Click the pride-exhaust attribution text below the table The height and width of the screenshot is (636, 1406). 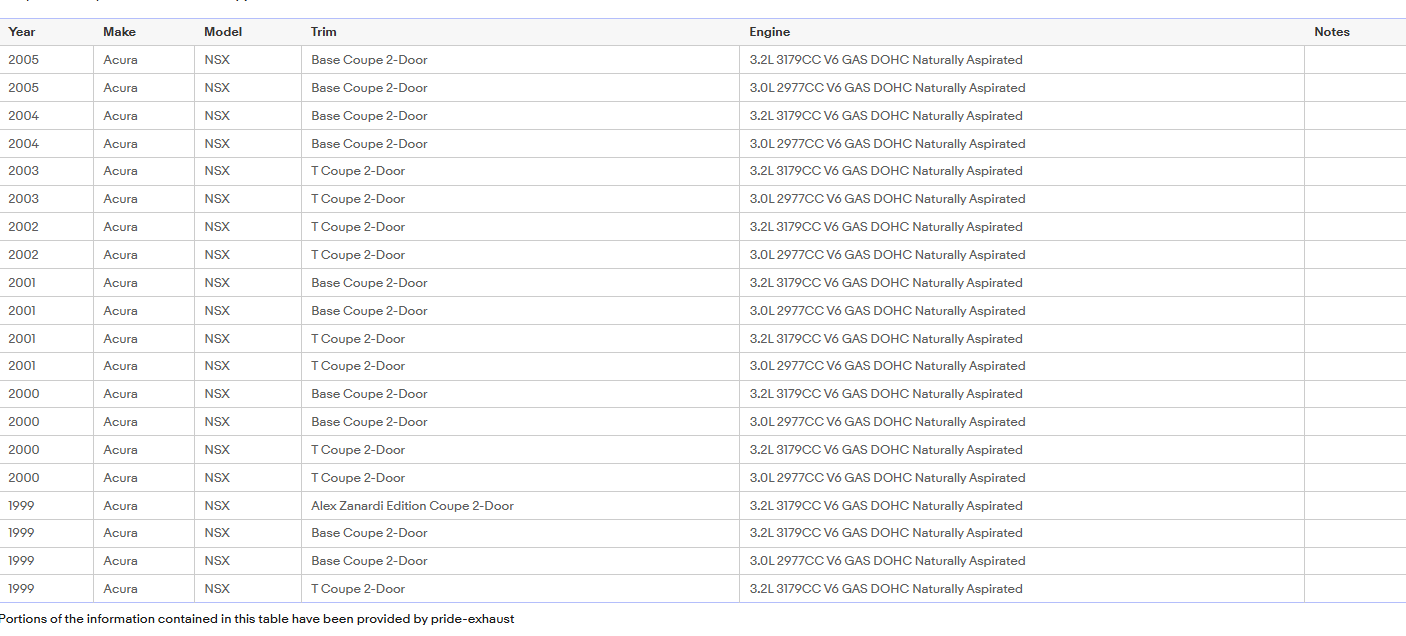pyautogui.click(x=472, y=619)
